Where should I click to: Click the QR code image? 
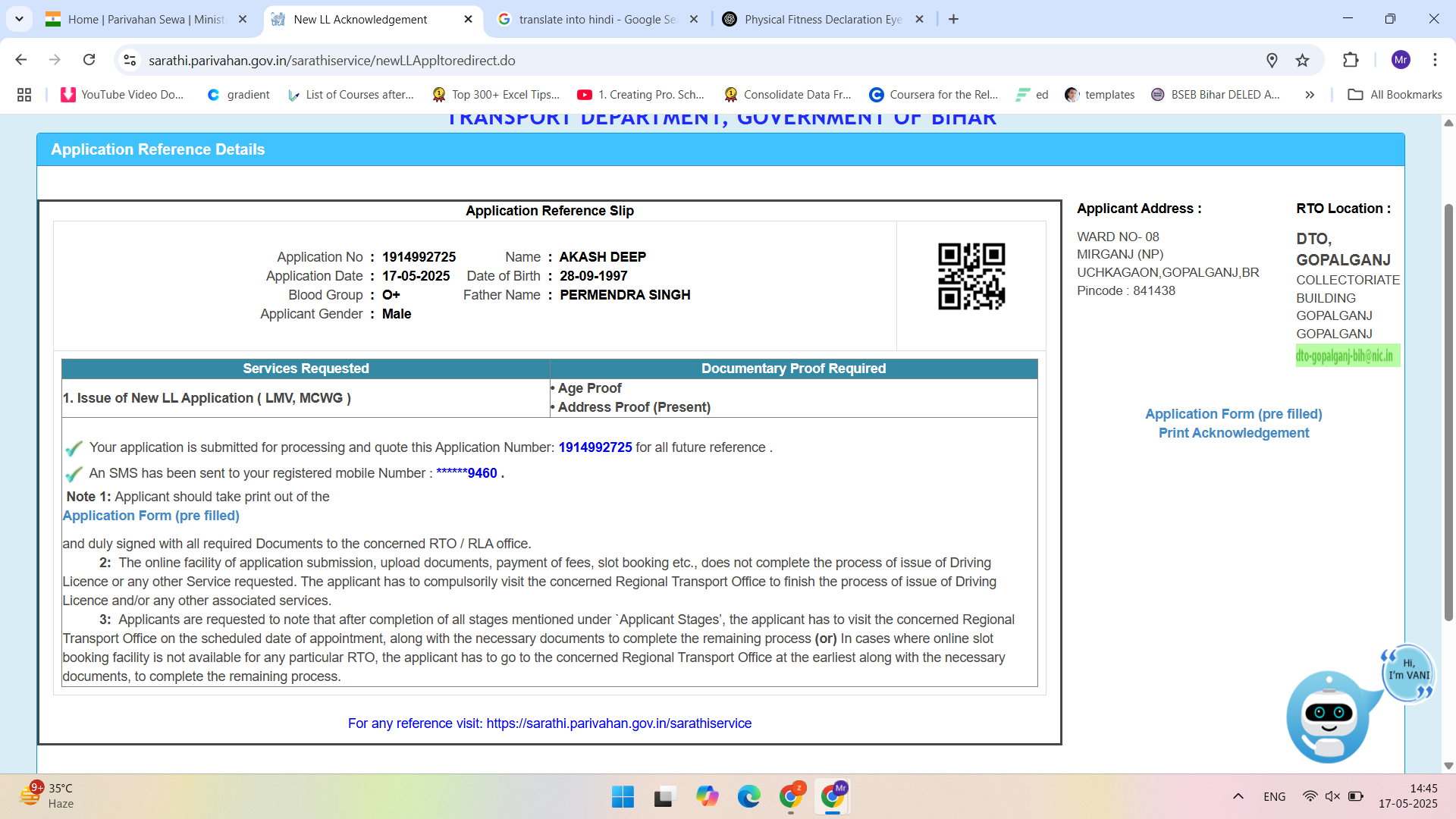point(971,276)
